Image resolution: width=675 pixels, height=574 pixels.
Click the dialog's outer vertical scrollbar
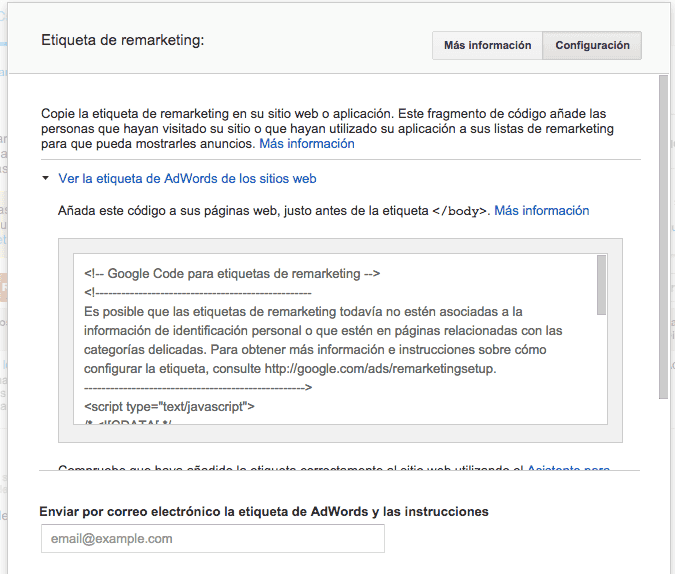[663, 237]
